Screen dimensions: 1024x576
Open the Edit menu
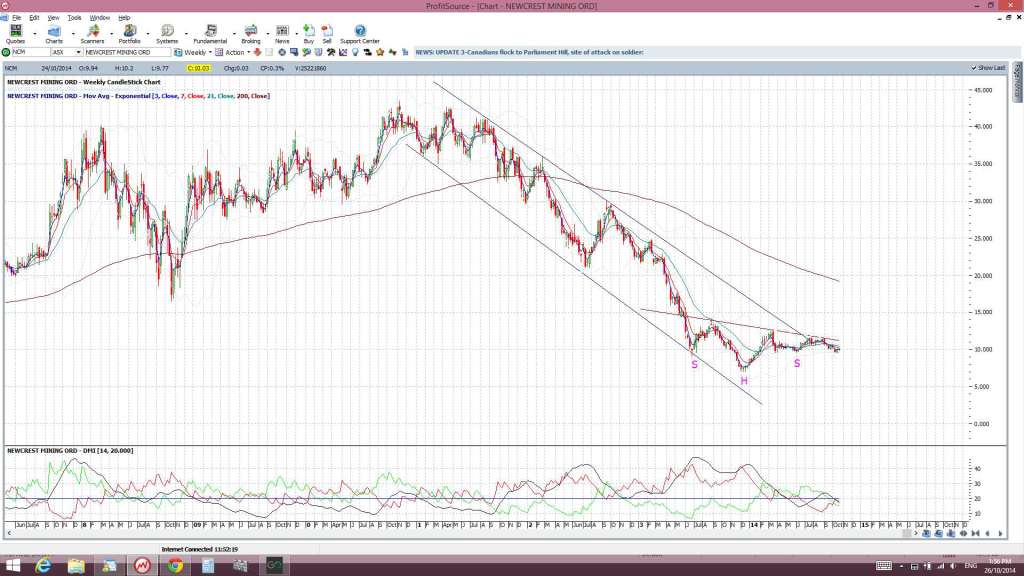[34, 18]
